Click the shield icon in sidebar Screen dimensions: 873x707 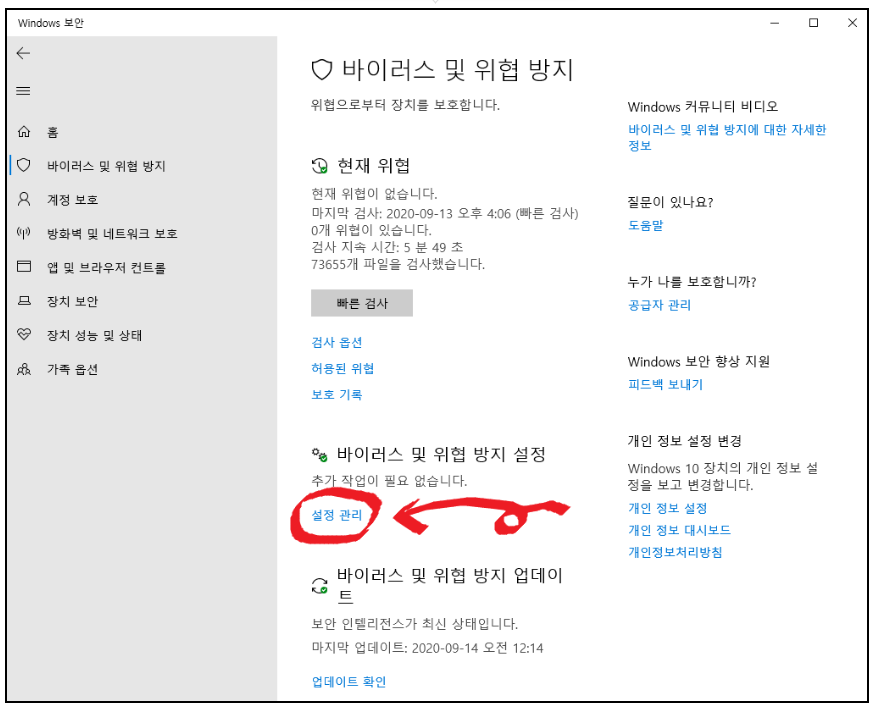click(x=24, y=165)
